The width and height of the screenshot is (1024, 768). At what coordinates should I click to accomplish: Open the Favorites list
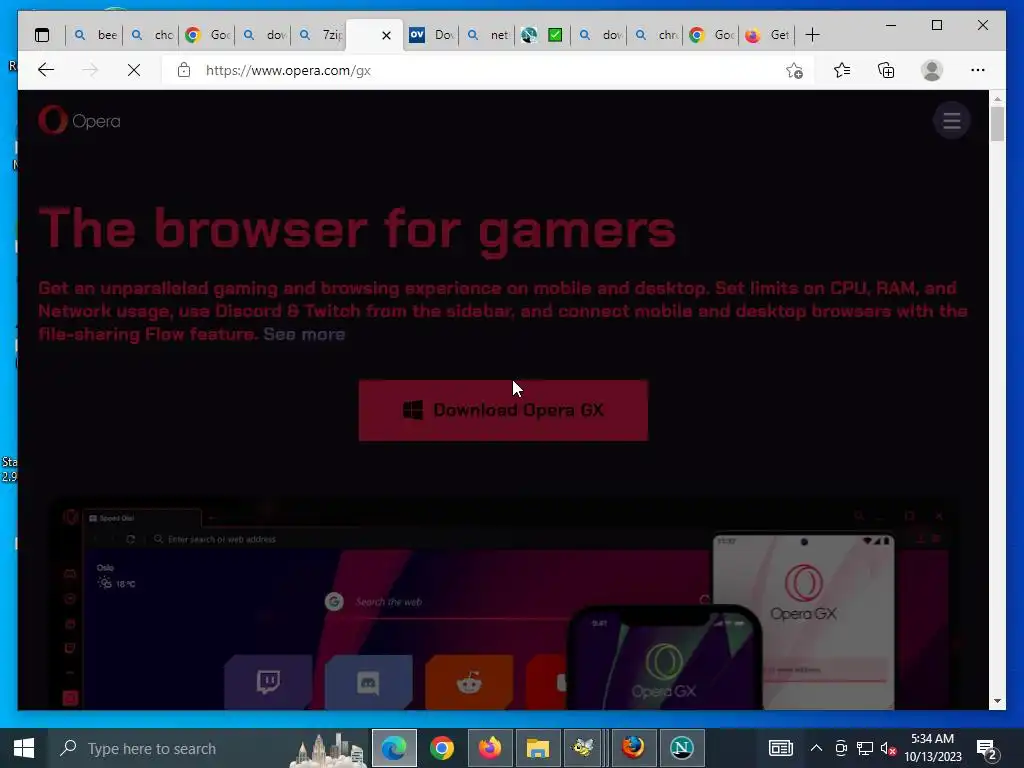pyautogui.click(x=842, y=70)
